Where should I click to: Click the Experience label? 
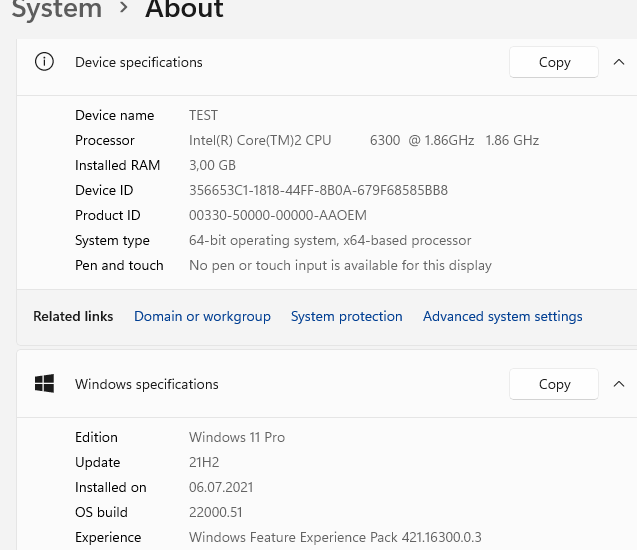pyautogui.click(x=108, y=537)
